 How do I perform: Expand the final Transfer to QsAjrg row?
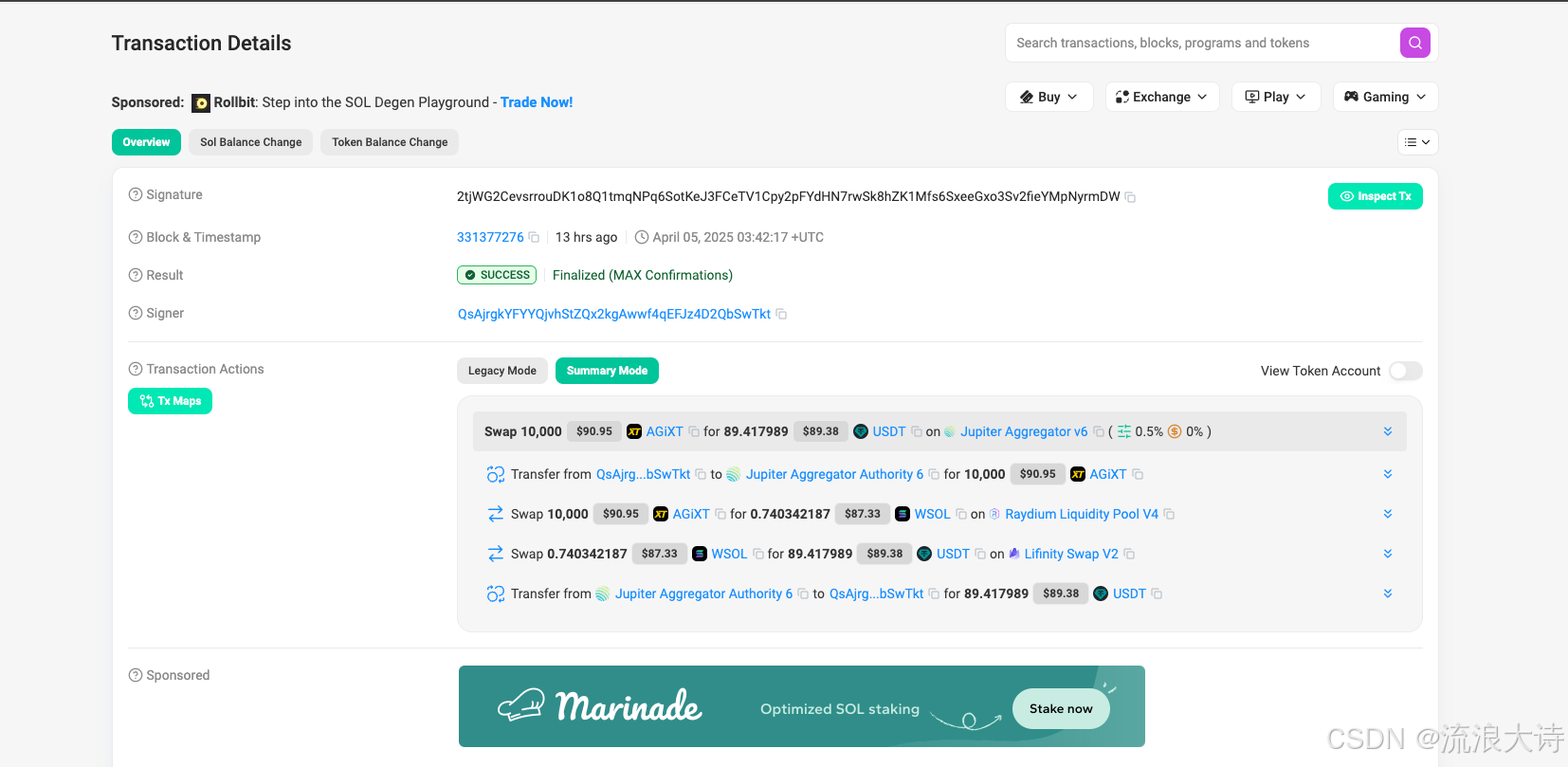coord(1388,594)
